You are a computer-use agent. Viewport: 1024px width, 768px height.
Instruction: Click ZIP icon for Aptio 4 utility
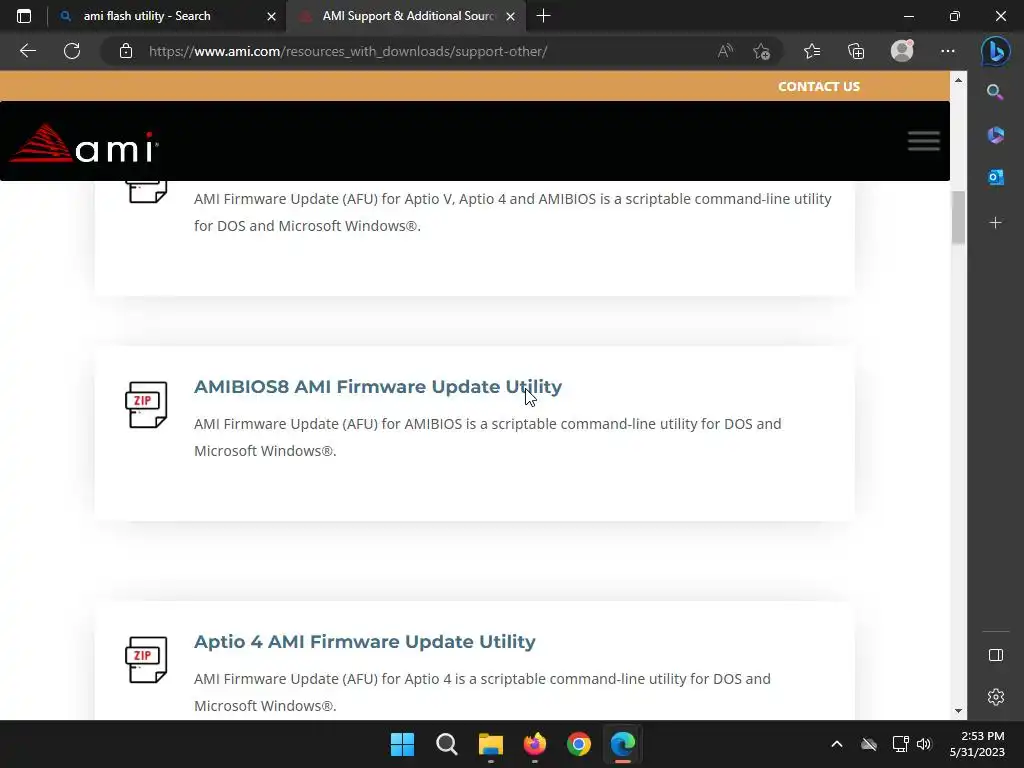(146, 660)
